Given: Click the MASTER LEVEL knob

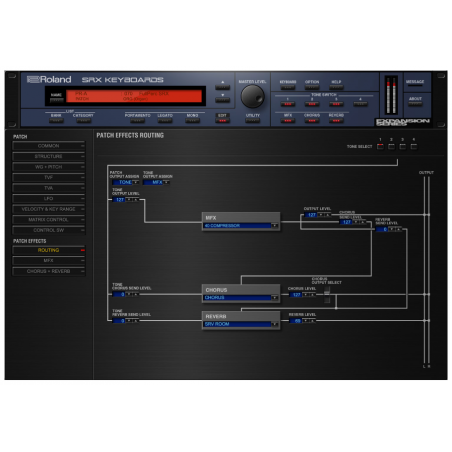Looking at the screenshot, I should tap(252, 96).
